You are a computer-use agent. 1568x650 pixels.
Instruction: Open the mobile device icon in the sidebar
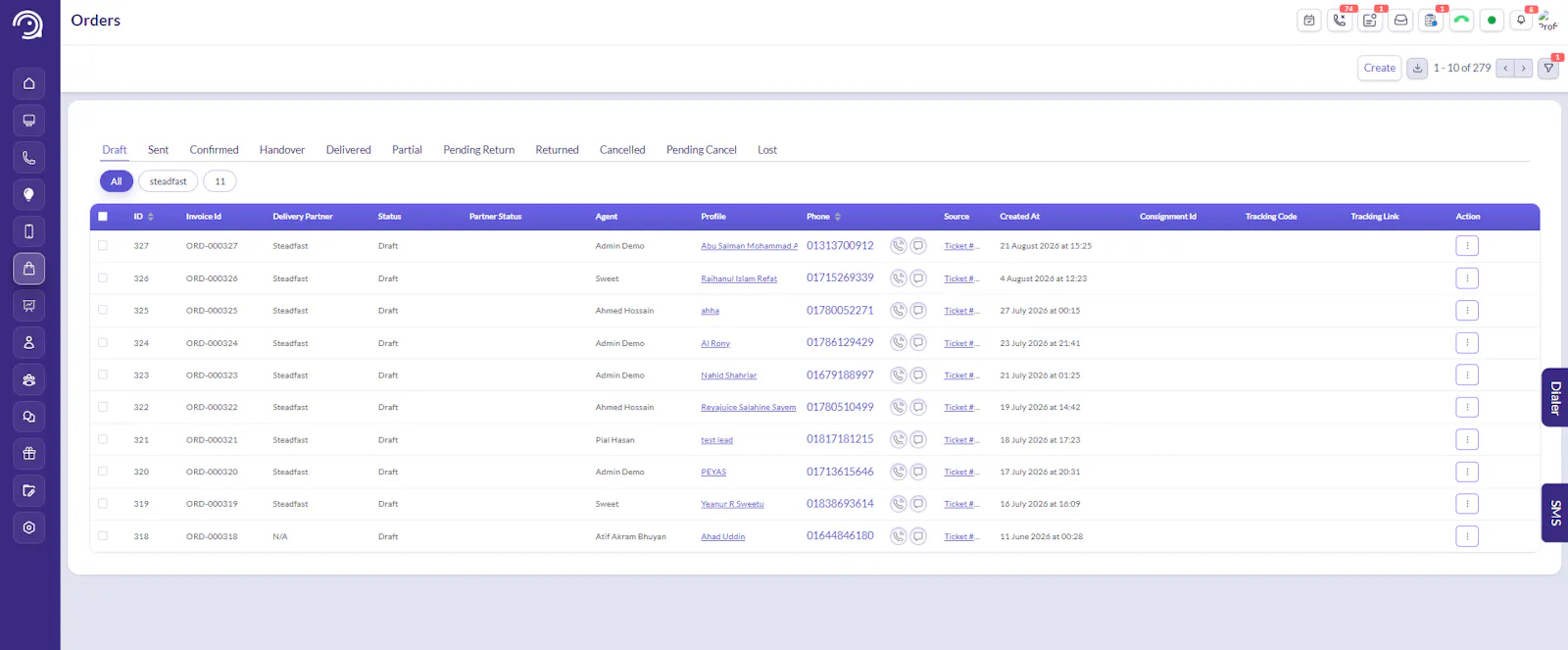(x=28, y=231)
